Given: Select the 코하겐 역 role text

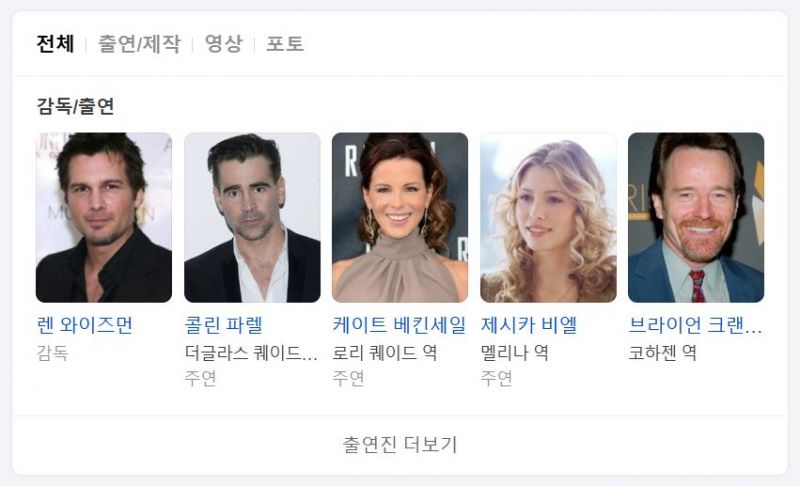Looking at the screenshot, I should coord(662,353).
